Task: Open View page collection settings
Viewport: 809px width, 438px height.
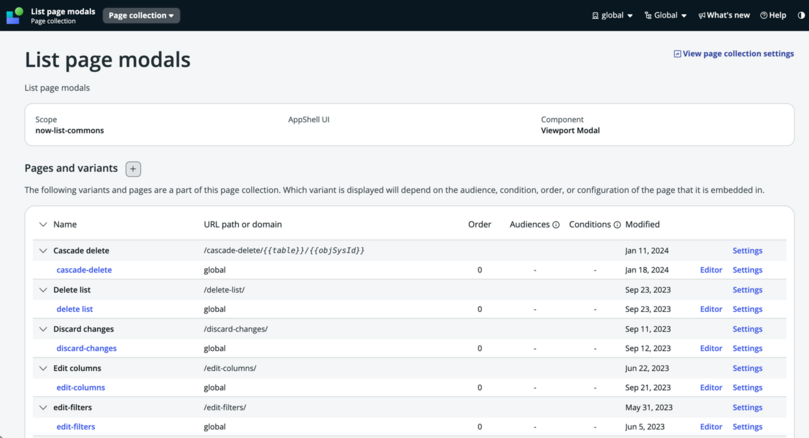Action: [x=734, y=54]
